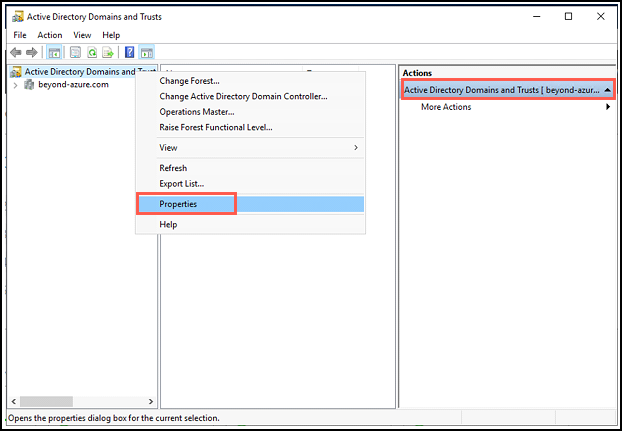The height and width of the screenshot is (431, 622).
Task: Click the Export List toolbar icon
Action: coord(108,52)
